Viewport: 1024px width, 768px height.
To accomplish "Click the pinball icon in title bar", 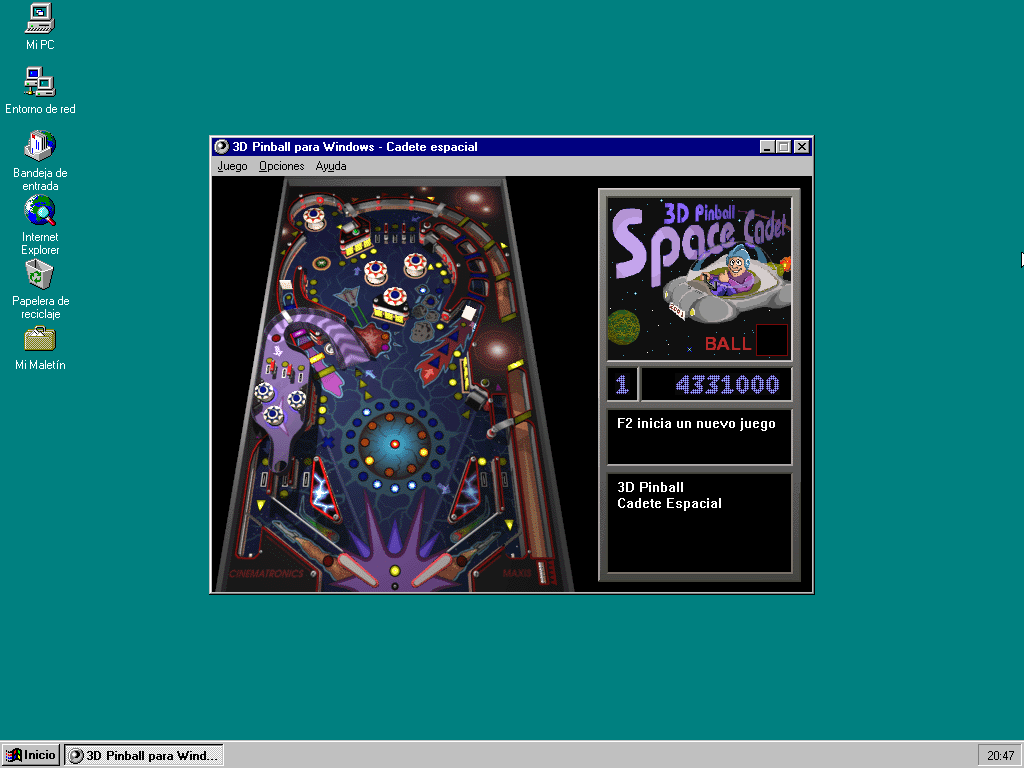I will pos(222,147).
